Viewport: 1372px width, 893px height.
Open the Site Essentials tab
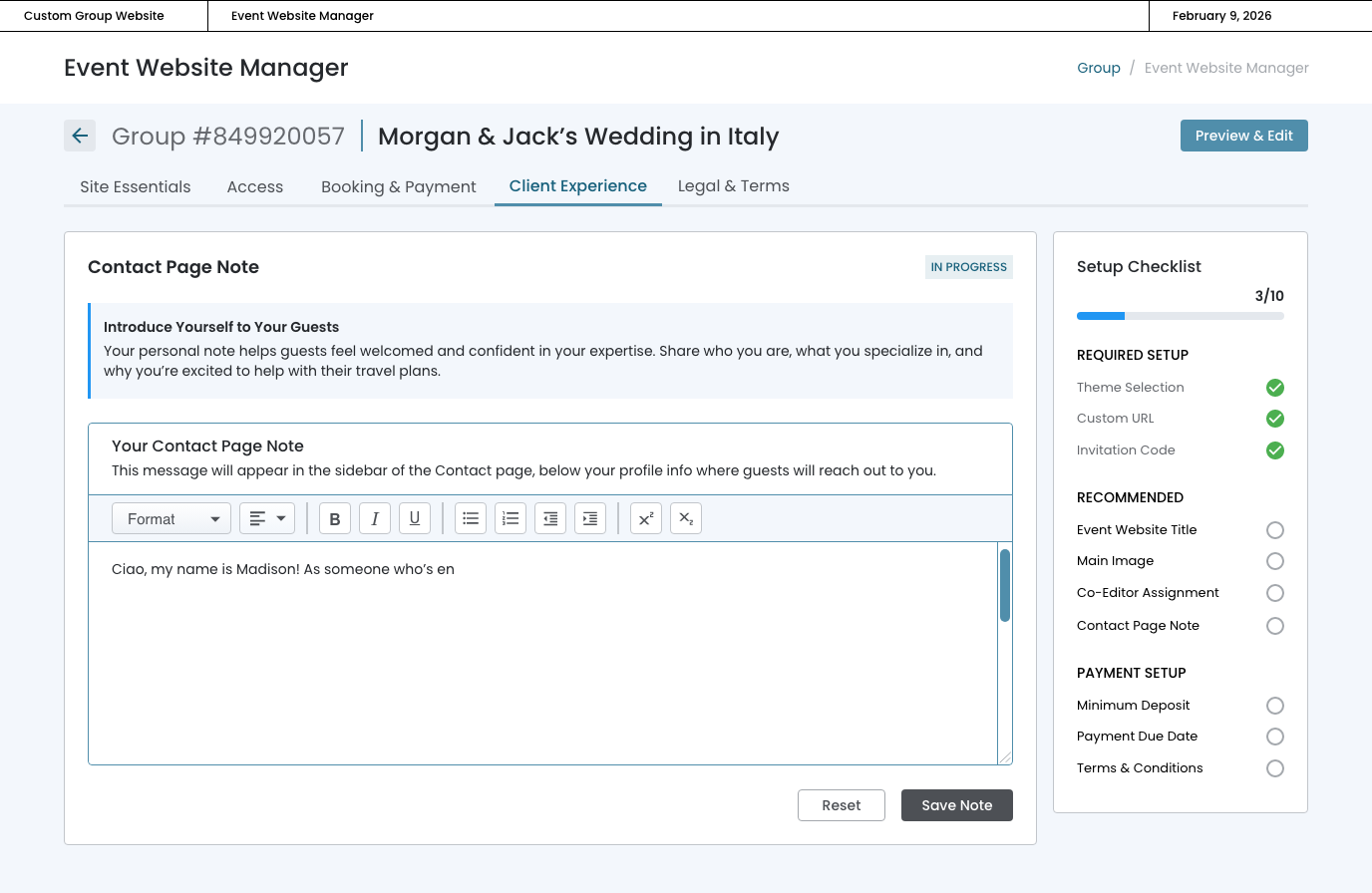pyautogui.click(x=136, y=186)
